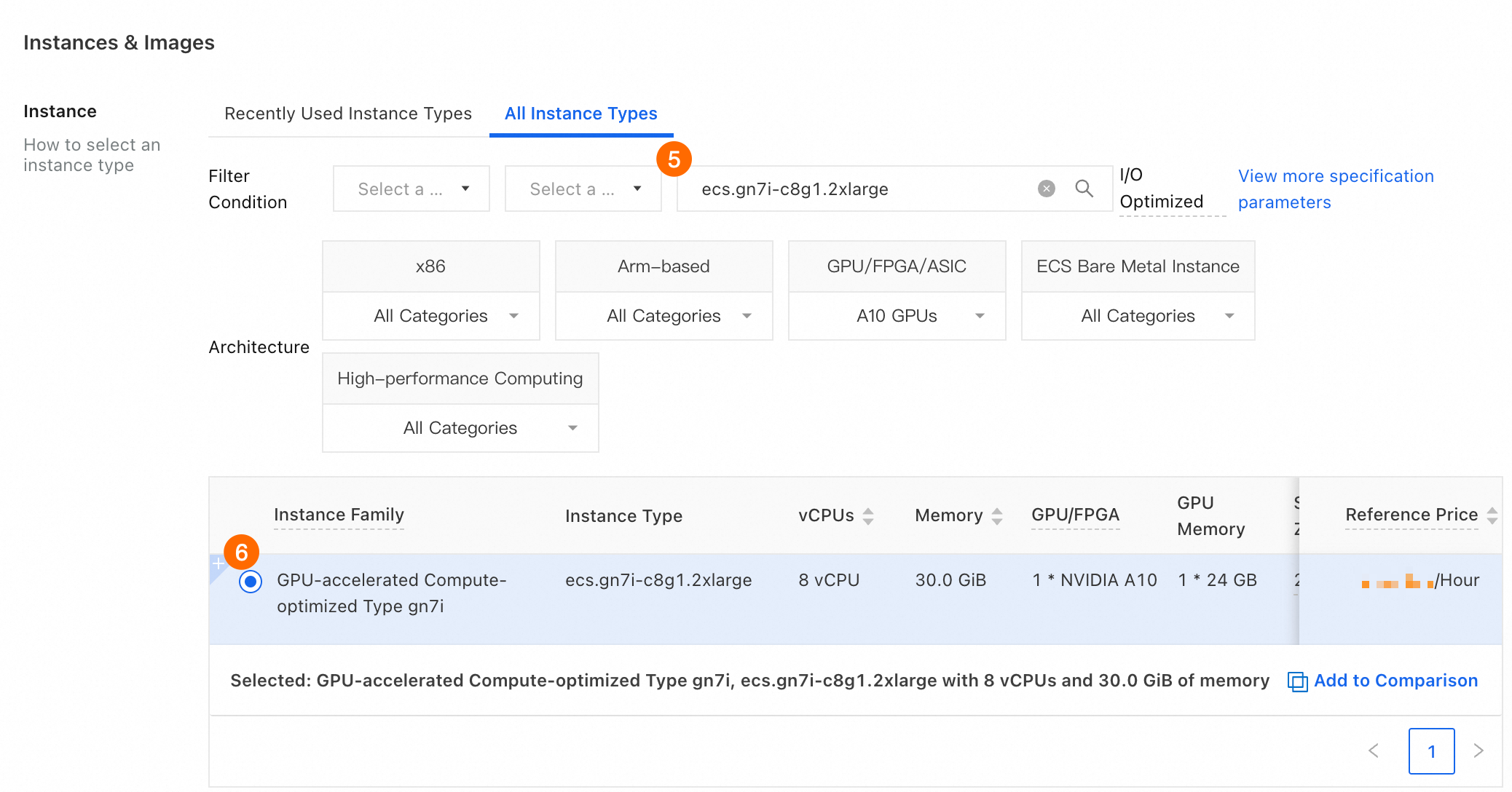The width and height of the screenshot is (1512, 792).
Task: Sort by Memory column arrows
Action: pyautogui.click(x=997, y=516)
